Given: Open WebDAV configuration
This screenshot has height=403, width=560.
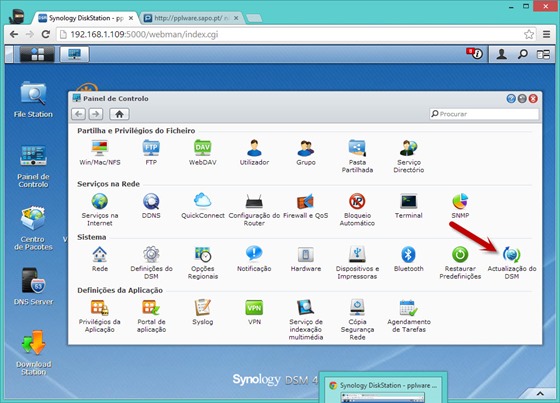Looking at the screenshot, I should pyautogui.click(x=202, y=153).
